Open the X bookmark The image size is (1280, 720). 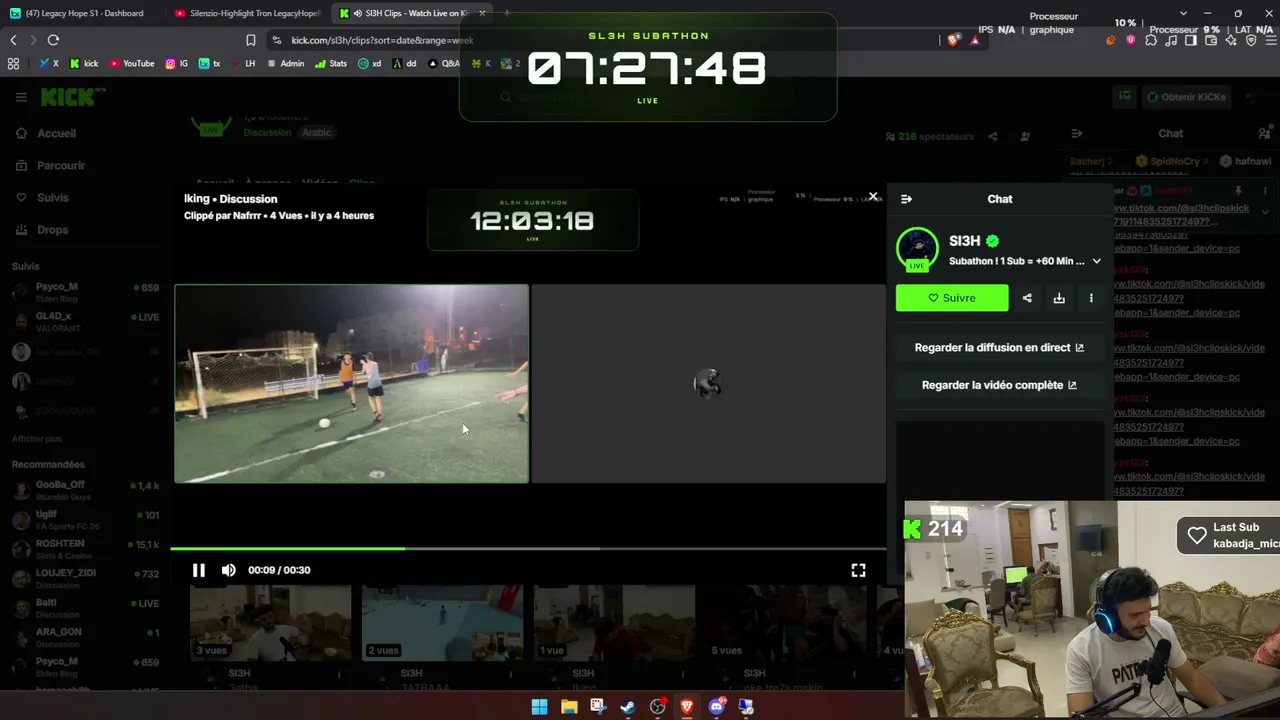pyautogui.click(x=49, y=63)
